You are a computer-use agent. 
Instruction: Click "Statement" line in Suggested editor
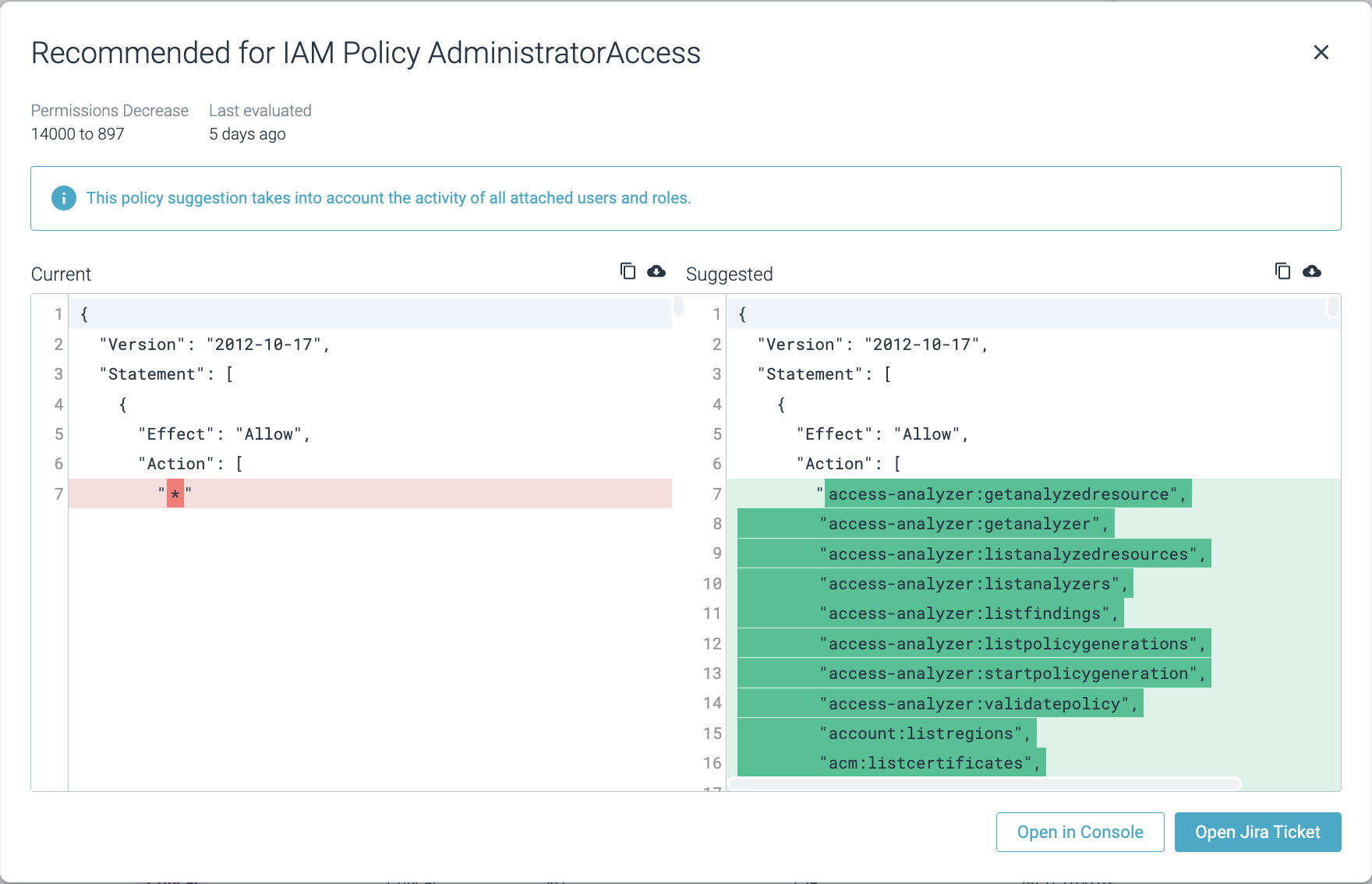point(1034,374)
